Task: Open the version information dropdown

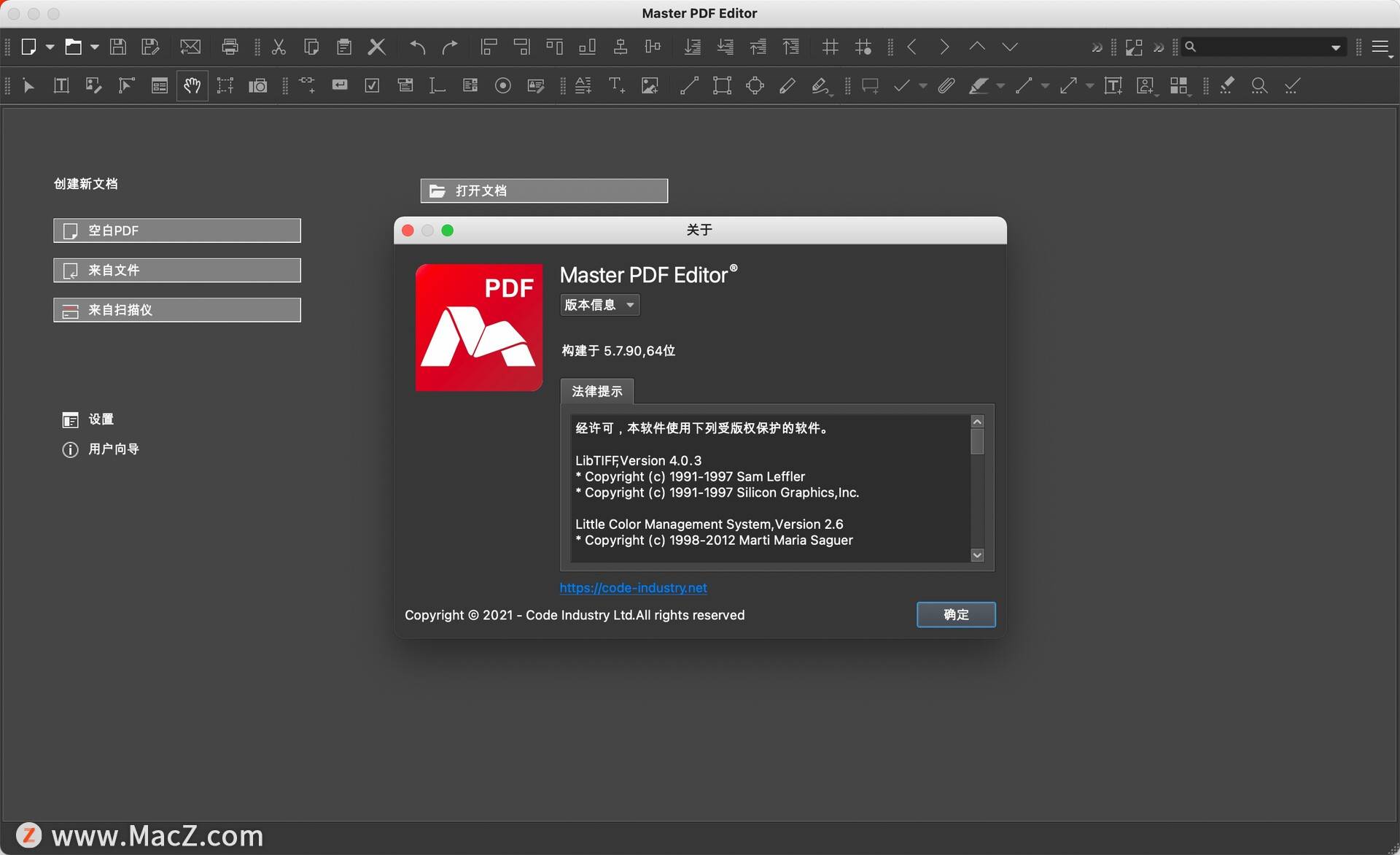Action: (599, 305)
